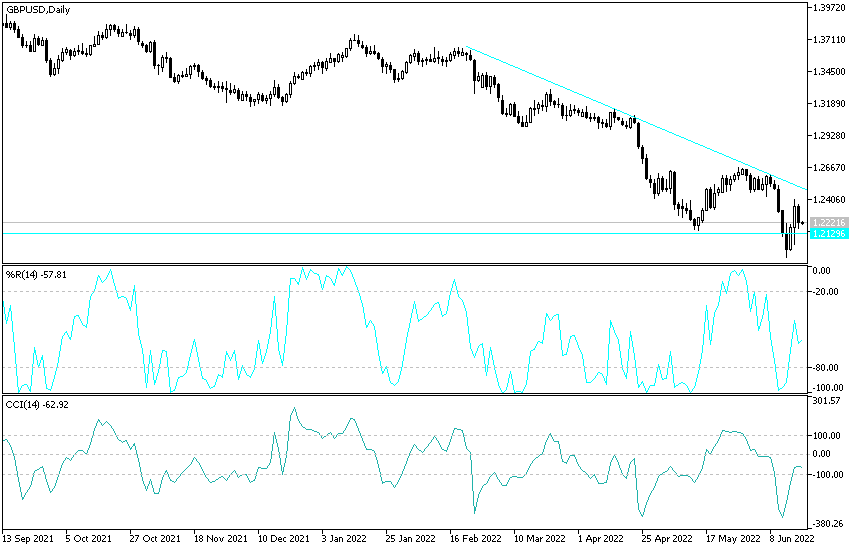Click the GBPUSD,Daily chart title
The width and height of the screenshot is (860, 550).
38,10
